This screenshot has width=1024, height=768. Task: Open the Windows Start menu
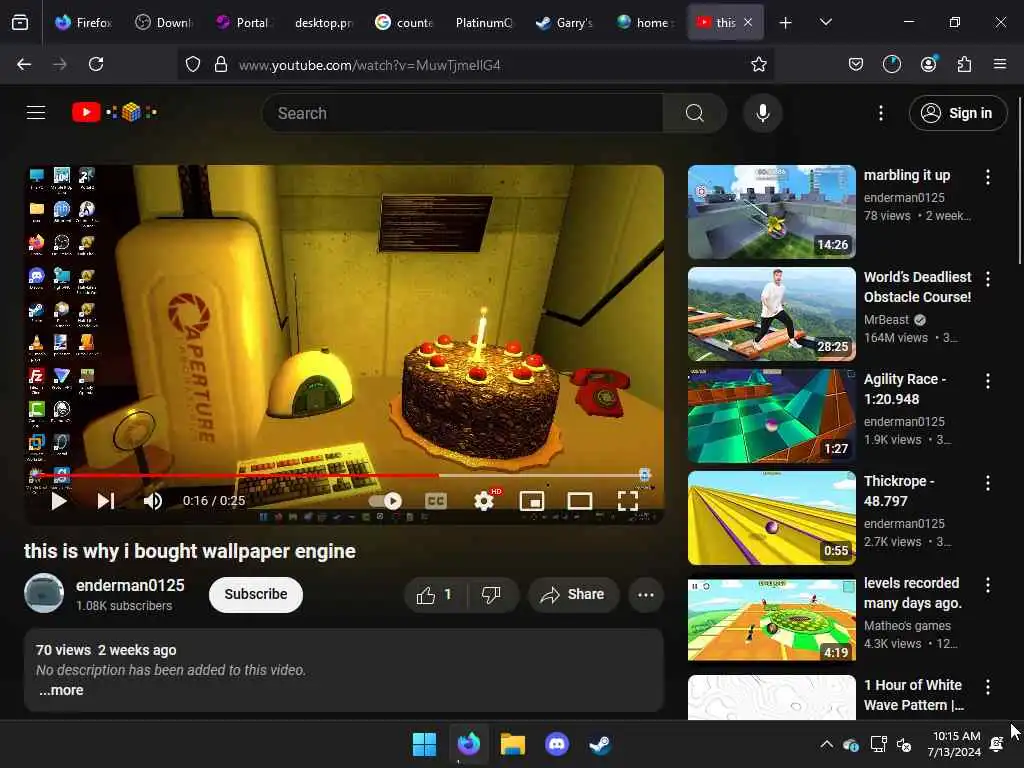(x=424, y=744)
